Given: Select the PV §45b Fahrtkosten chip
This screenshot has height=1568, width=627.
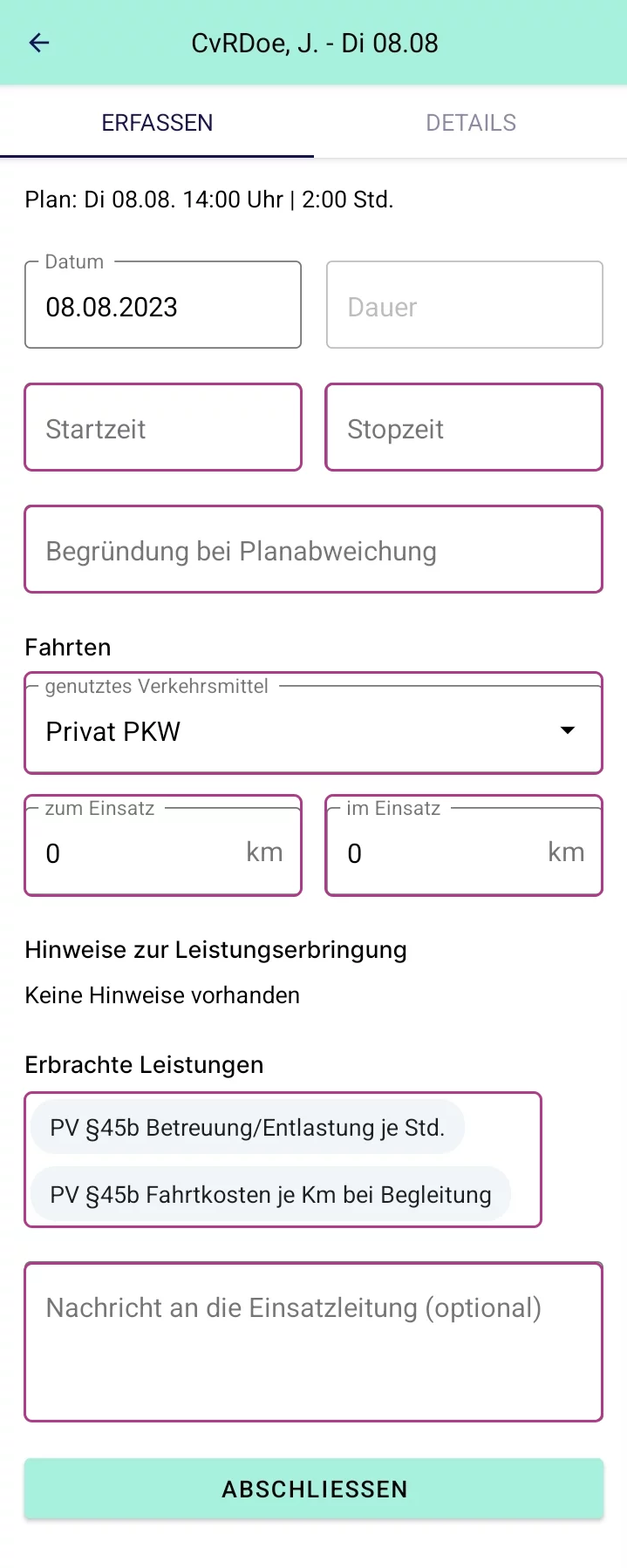Looking at the screenshot, I should (270, 1194).
